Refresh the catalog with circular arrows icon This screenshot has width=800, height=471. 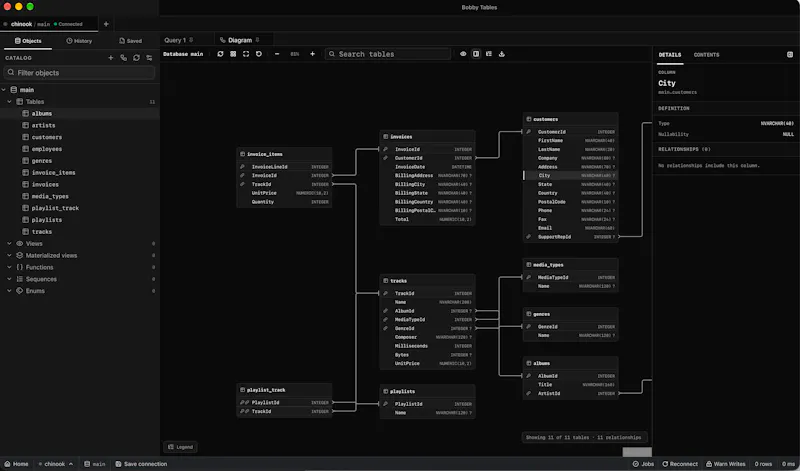136,58
